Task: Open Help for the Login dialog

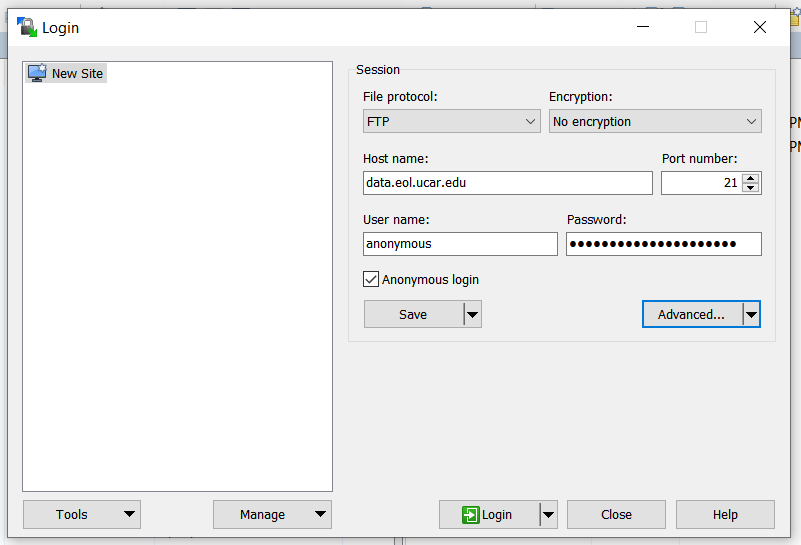Action: click(725, 514)
